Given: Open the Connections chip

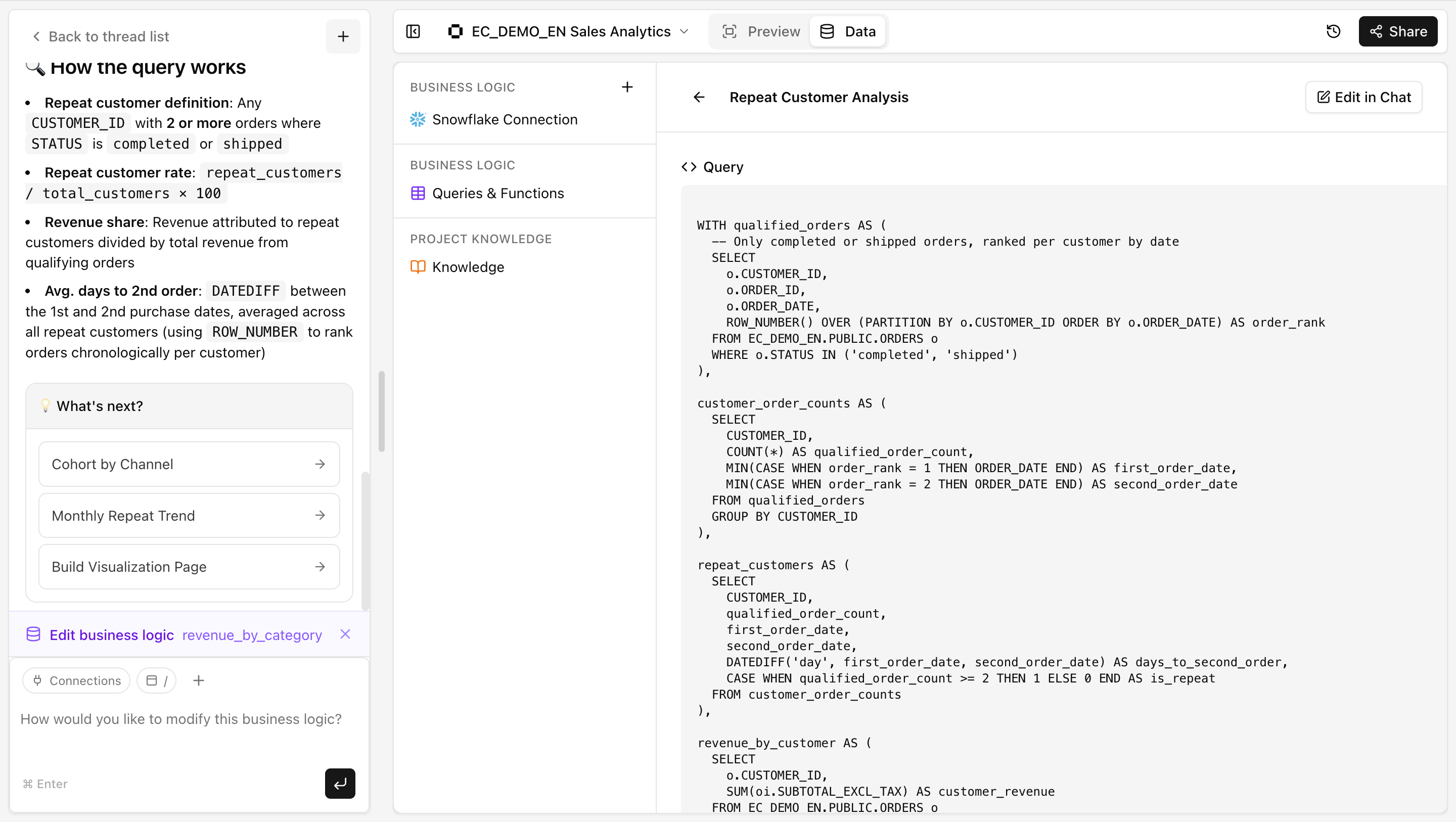Looking at the screenshot, I should coord(76,680).
